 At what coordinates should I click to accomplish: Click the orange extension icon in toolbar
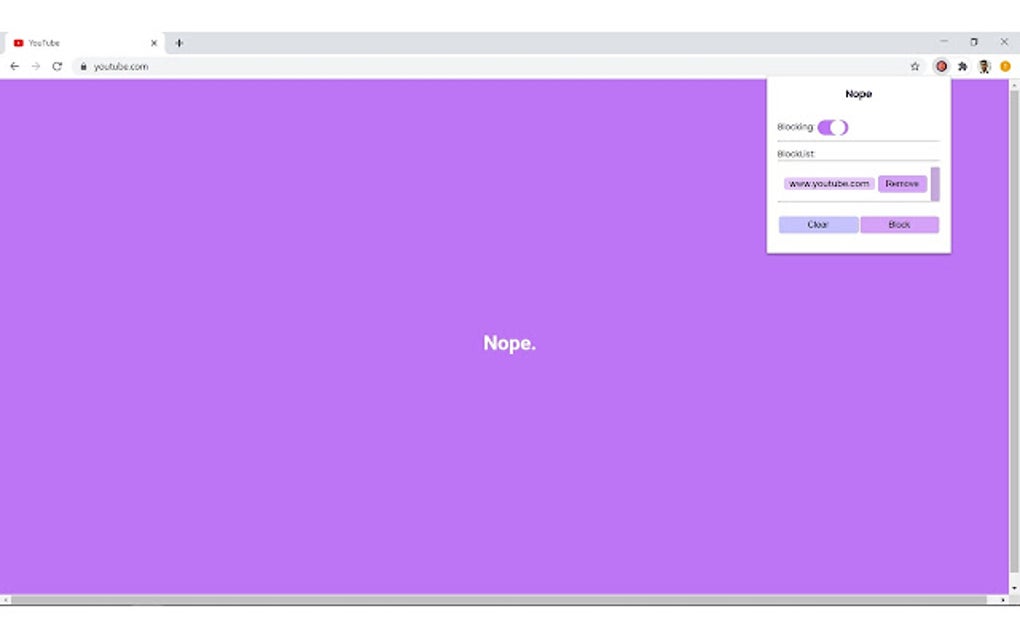point(1005,66)
